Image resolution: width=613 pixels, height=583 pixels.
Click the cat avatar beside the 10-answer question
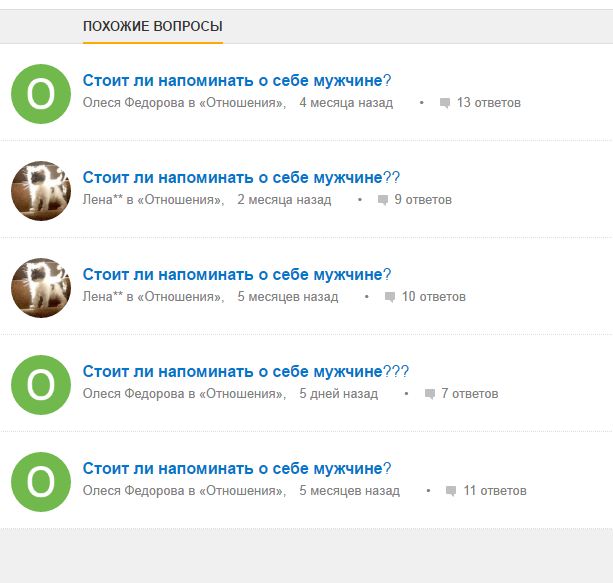[40, 287]
